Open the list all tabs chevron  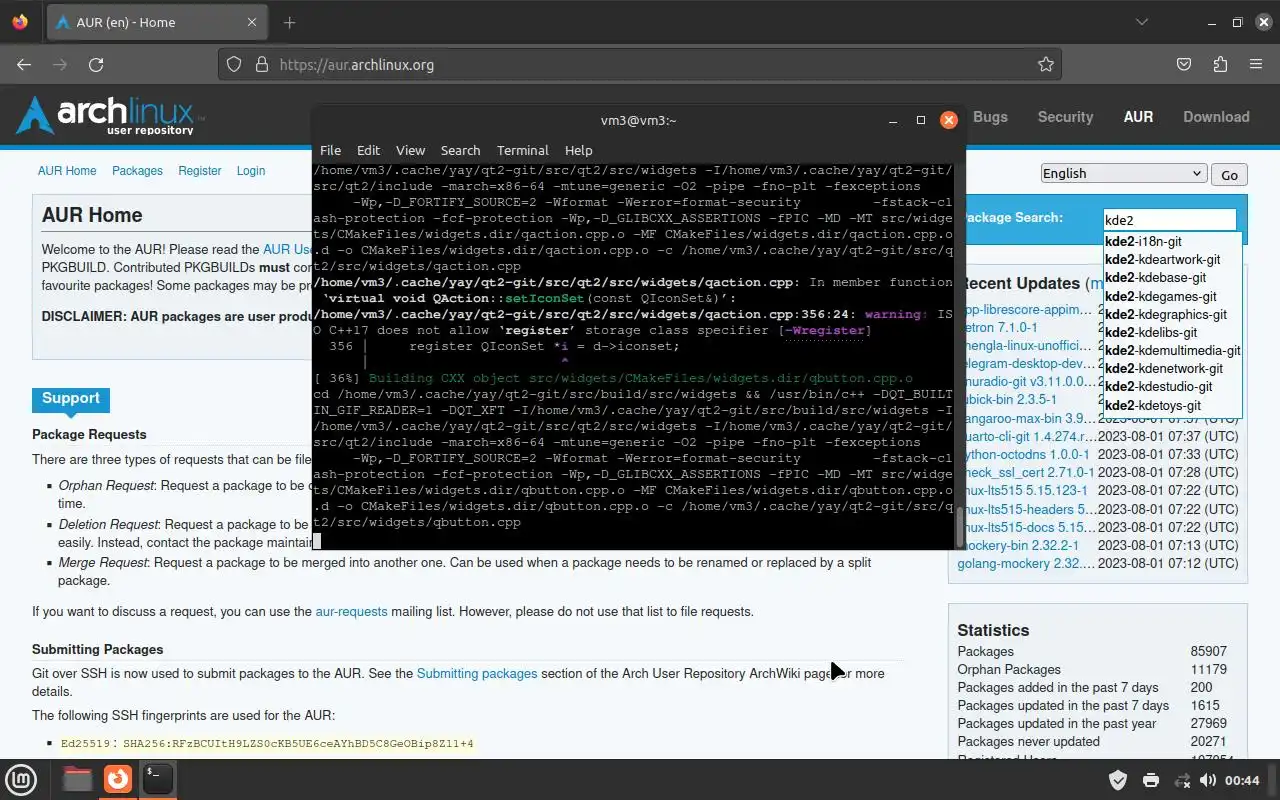pos(1142,22)
